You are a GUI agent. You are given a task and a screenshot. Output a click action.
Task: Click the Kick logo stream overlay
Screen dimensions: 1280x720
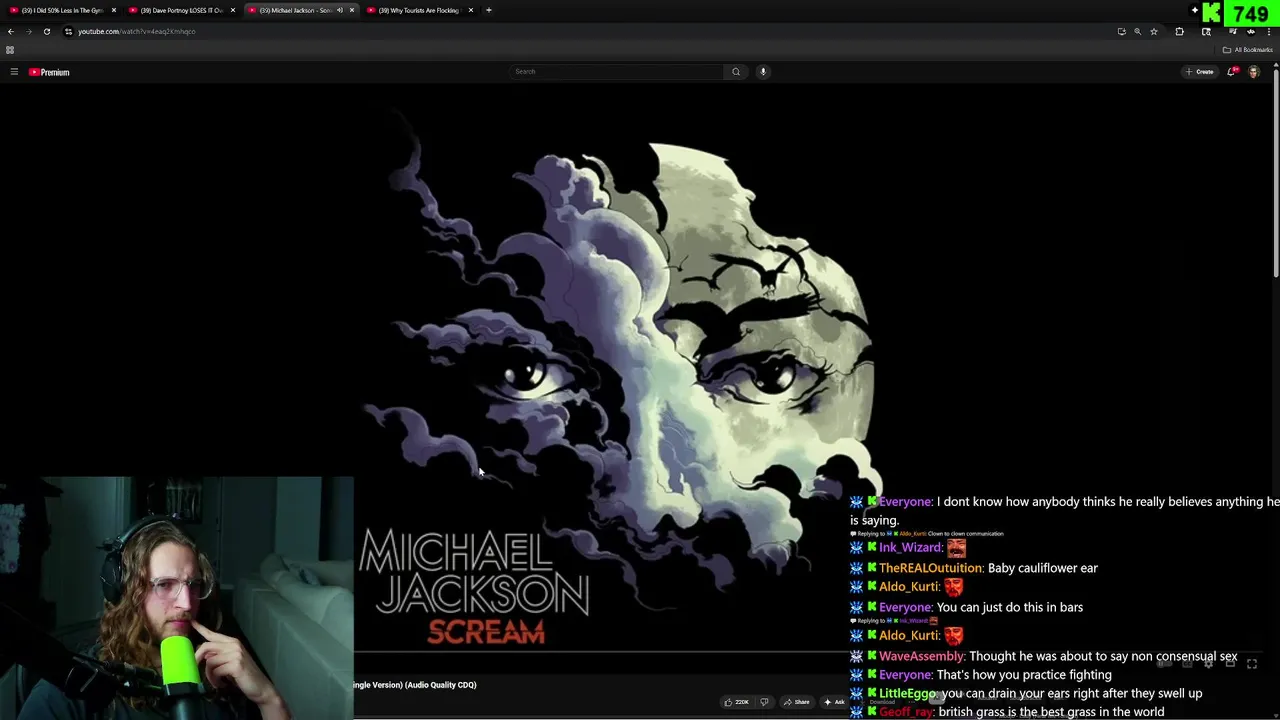[x=1211, y=13]
